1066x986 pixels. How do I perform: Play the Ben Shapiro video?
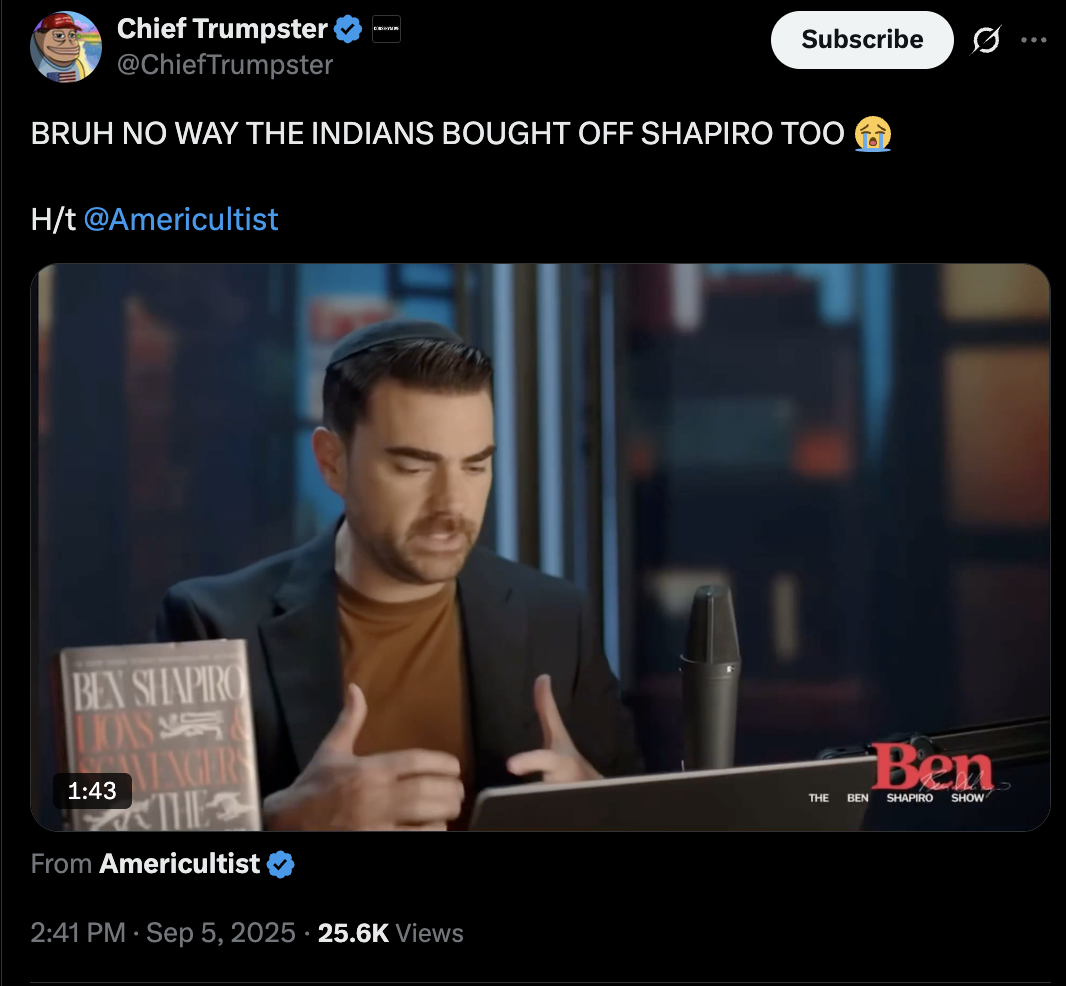(x=540, y=547)
